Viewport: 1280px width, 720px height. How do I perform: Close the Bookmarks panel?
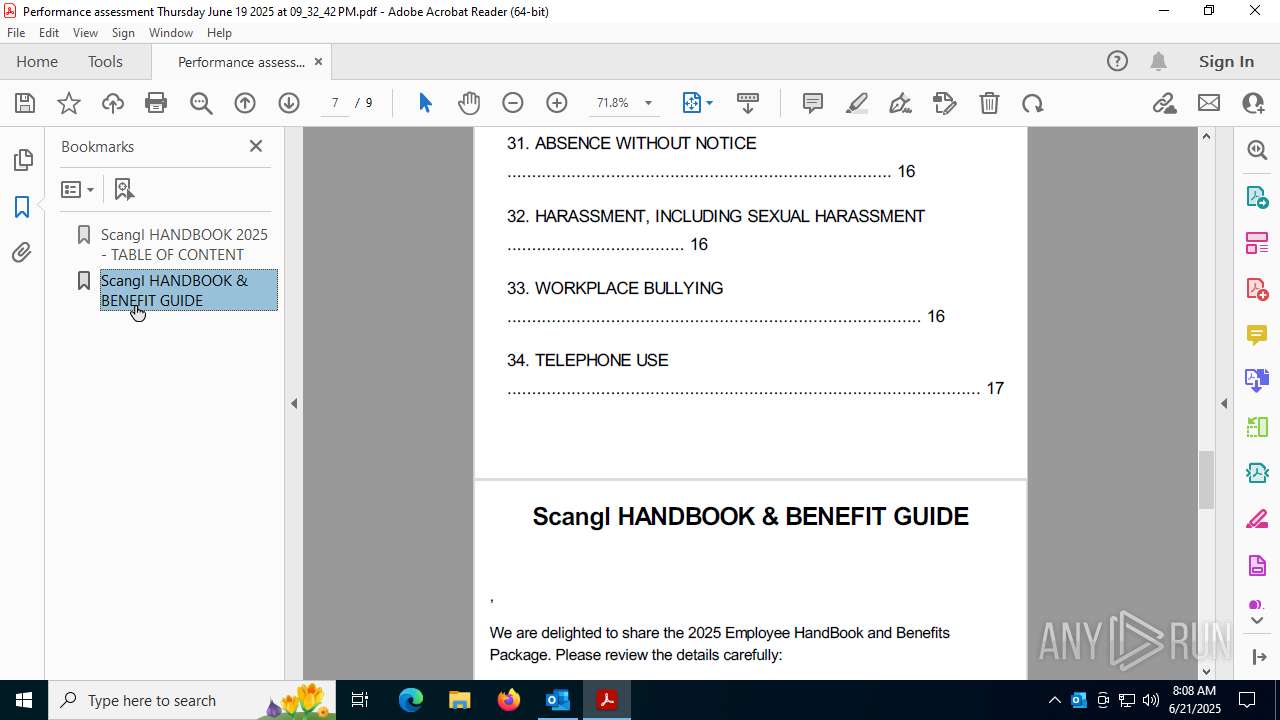[x=256, y=146]
